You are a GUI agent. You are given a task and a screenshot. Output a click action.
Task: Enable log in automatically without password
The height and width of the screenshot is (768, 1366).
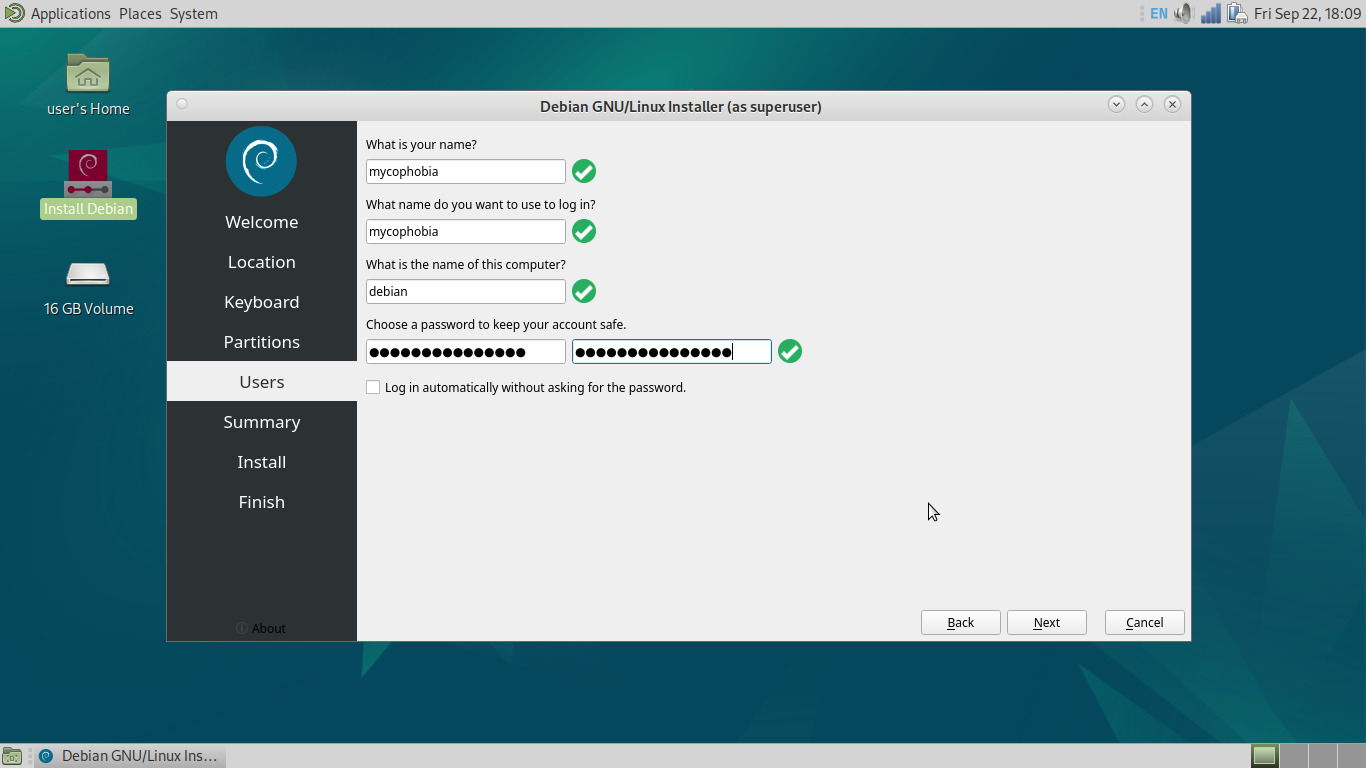click(373, 387)
